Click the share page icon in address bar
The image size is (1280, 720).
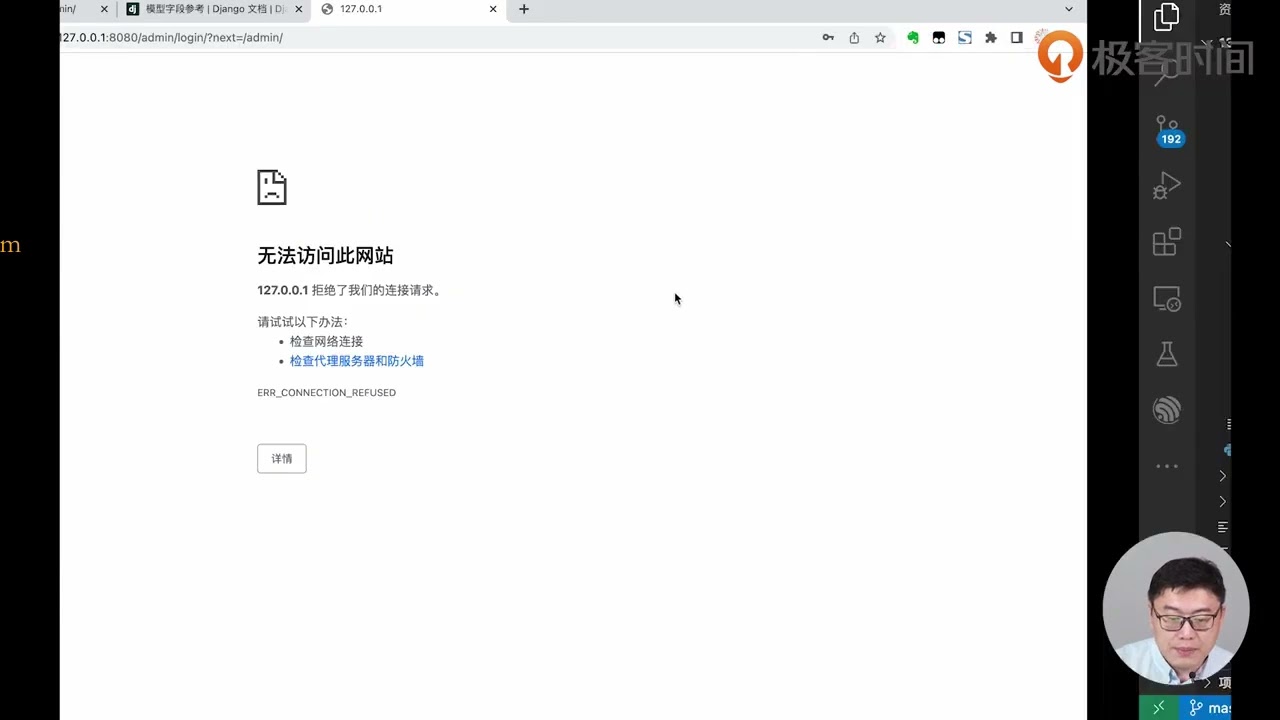click(x=854, y=37)
